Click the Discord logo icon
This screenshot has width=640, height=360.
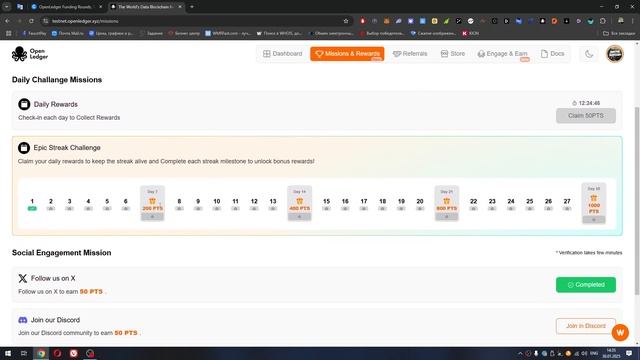[x=23, y=320]
